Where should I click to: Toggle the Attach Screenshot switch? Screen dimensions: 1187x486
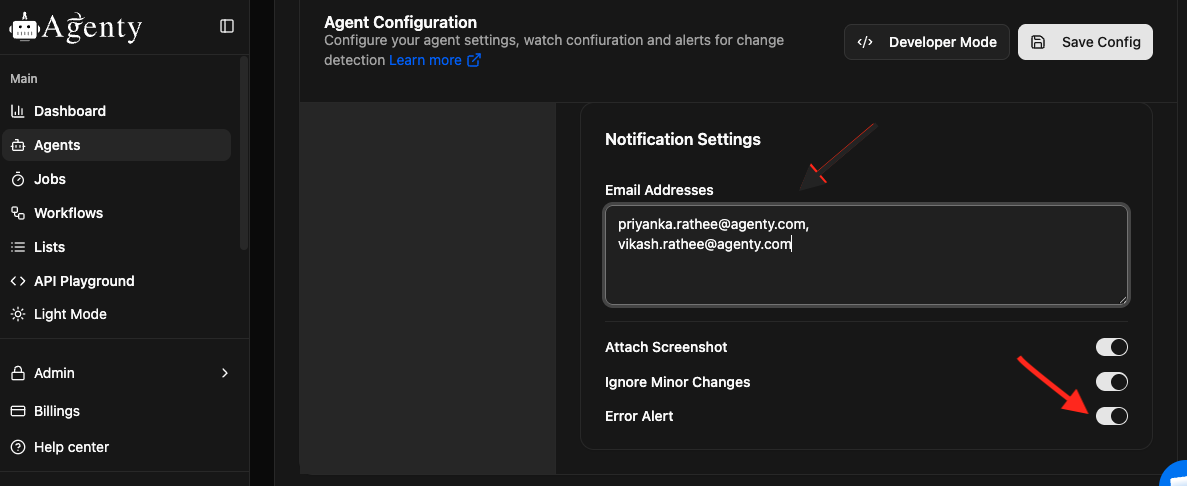tap(1112, 347)
